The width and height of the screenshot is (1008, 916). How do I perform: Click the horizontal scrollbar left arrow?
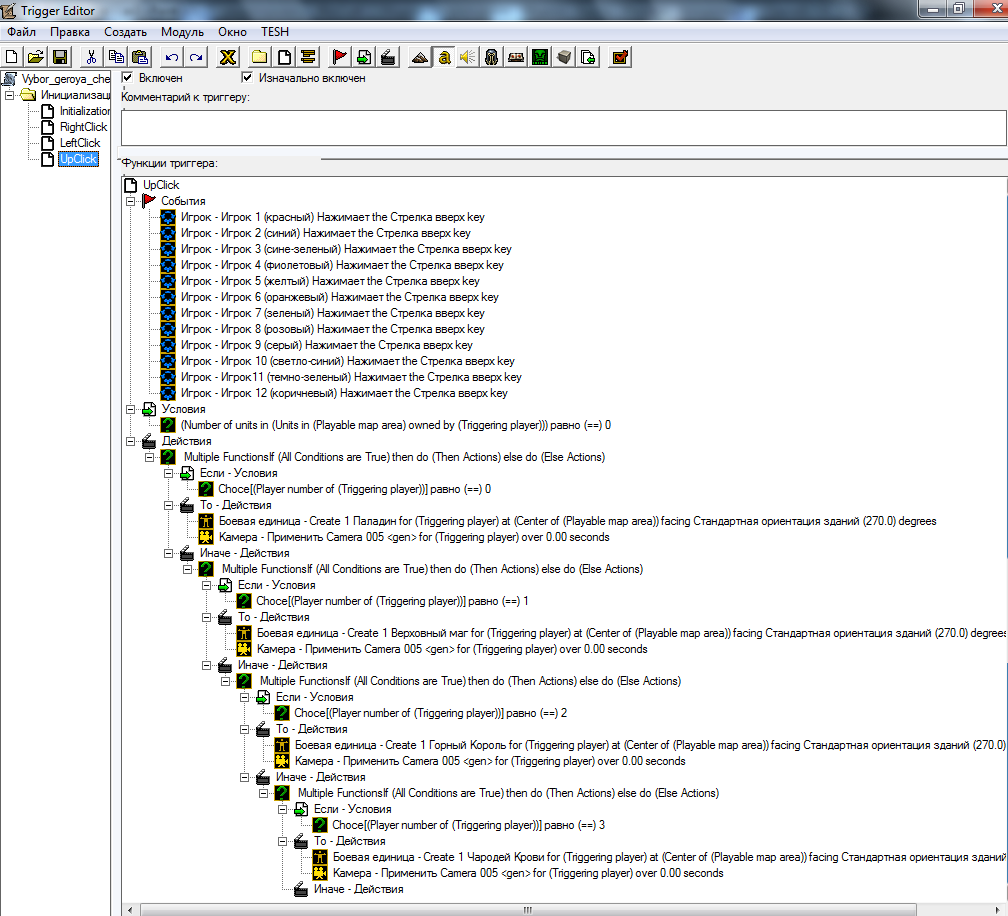(130, 910)
